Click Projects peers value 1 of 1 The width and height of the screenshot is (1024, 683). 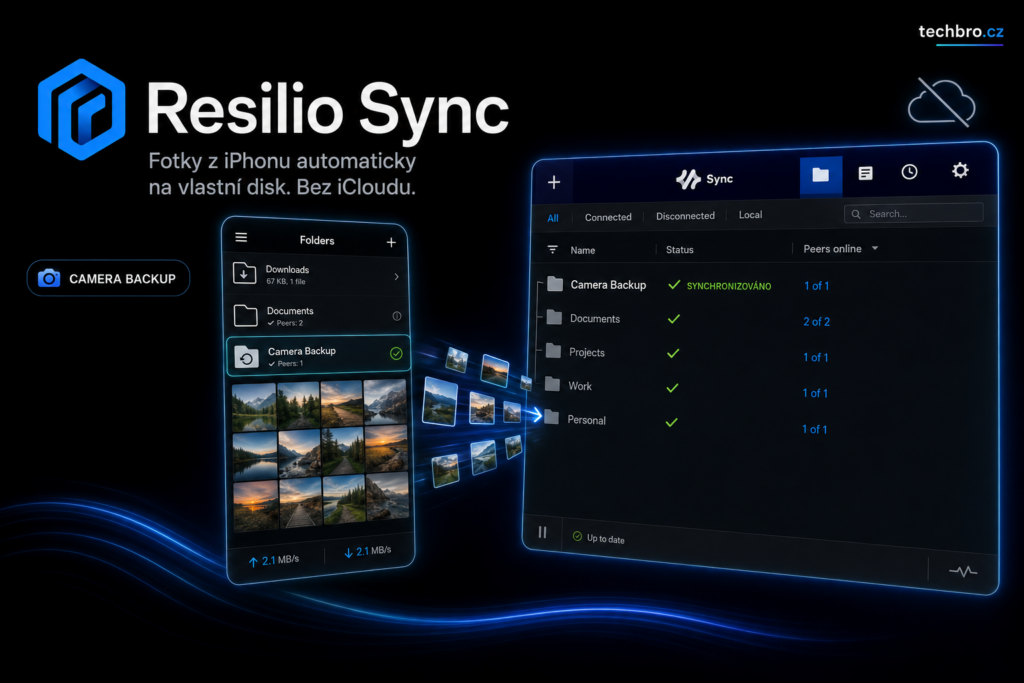816,357
